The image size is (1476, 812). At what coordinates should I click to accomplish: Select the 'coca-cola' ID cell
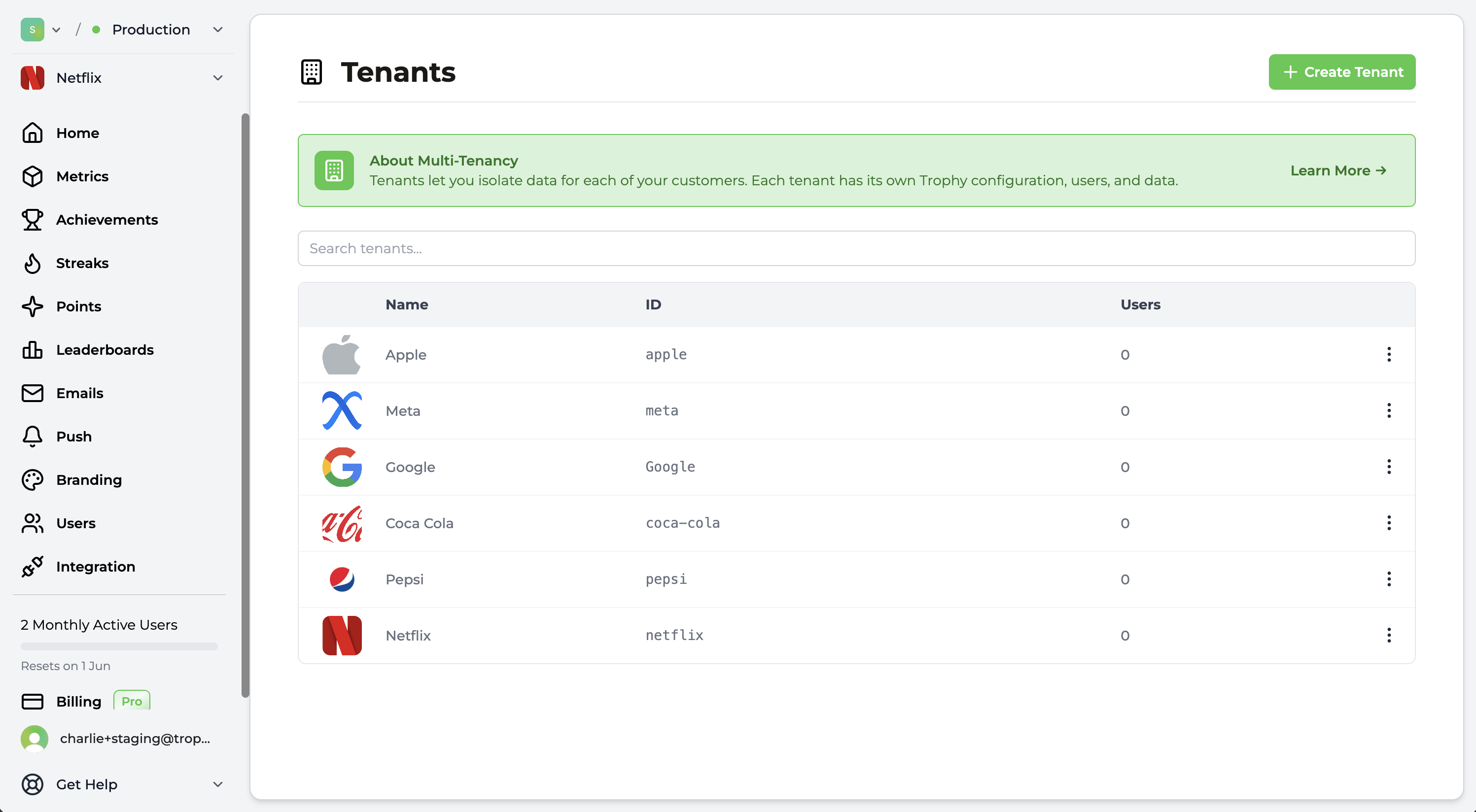[683, 523]
